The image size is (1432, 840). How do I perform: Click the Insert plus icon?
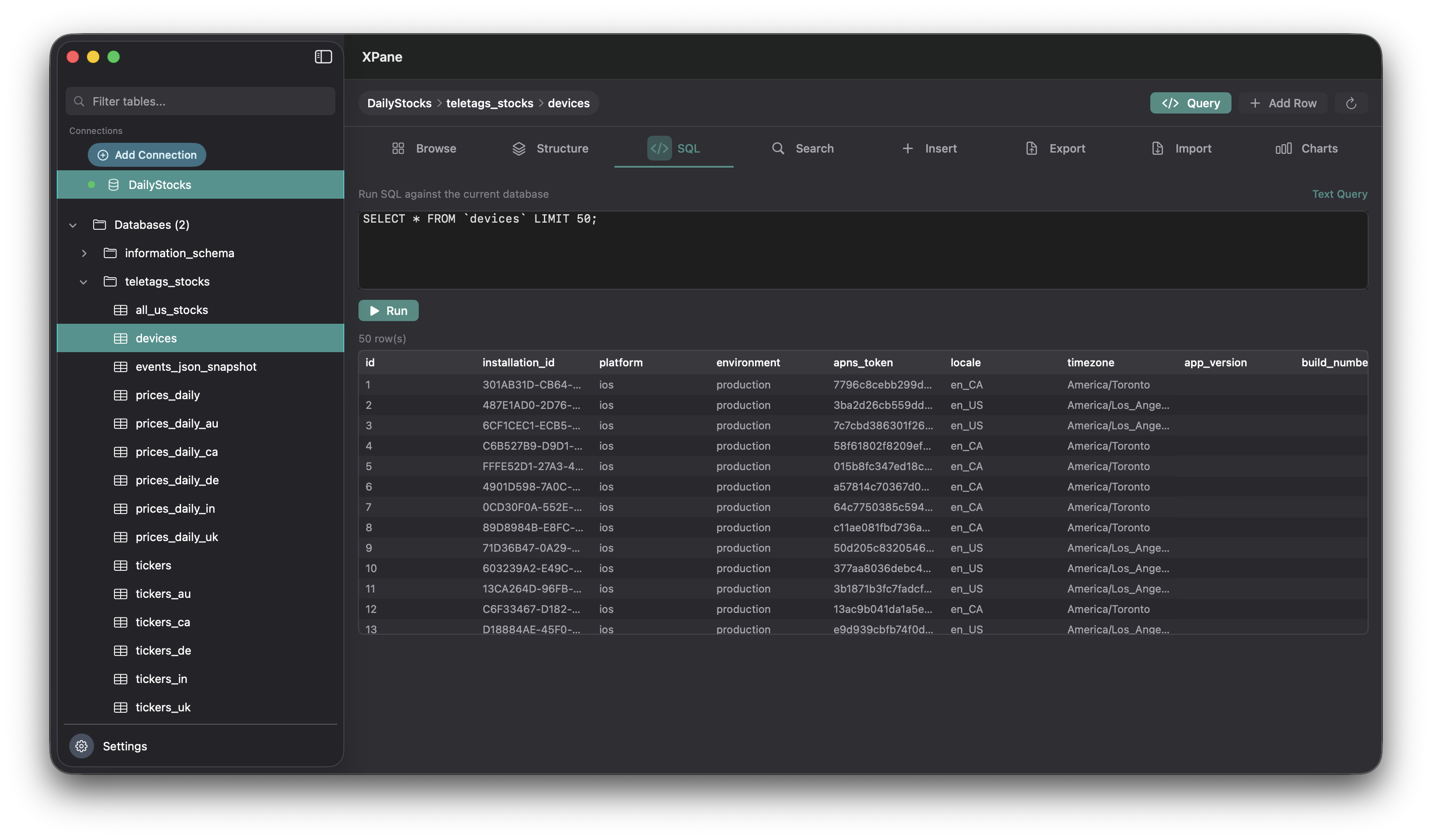click(x=908, y=148)
